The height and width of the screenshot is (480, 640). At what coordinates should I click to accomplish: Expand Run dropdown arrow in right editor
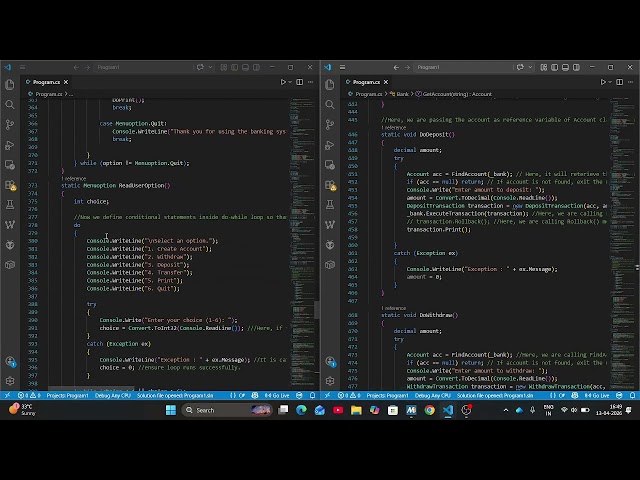[x=610, y=82]
